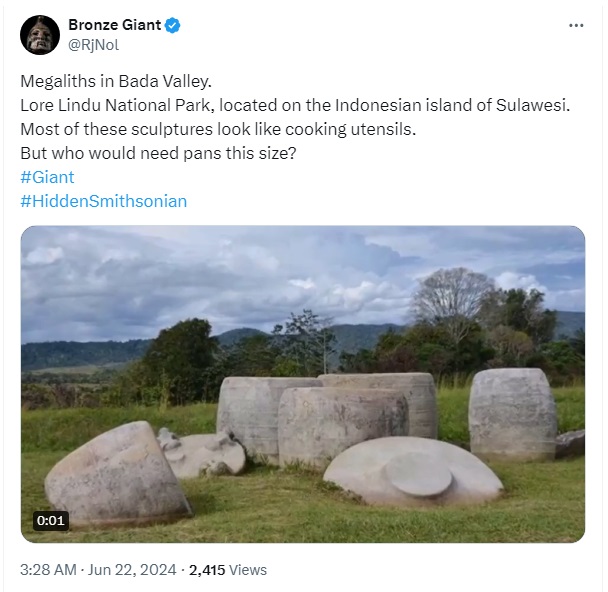Click the Lore Lindu National Park sentence
The height and width of the screenshot is (592, 608).
[295, 105]
